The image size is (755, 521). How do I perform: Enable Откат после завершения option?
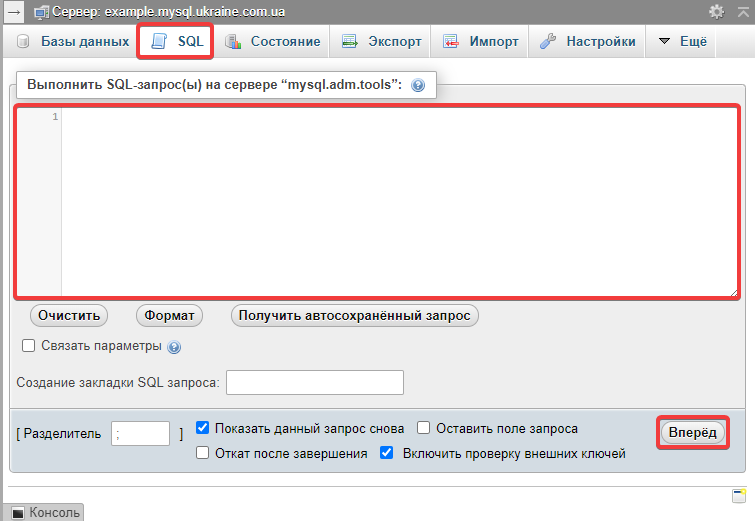point(203,453)
